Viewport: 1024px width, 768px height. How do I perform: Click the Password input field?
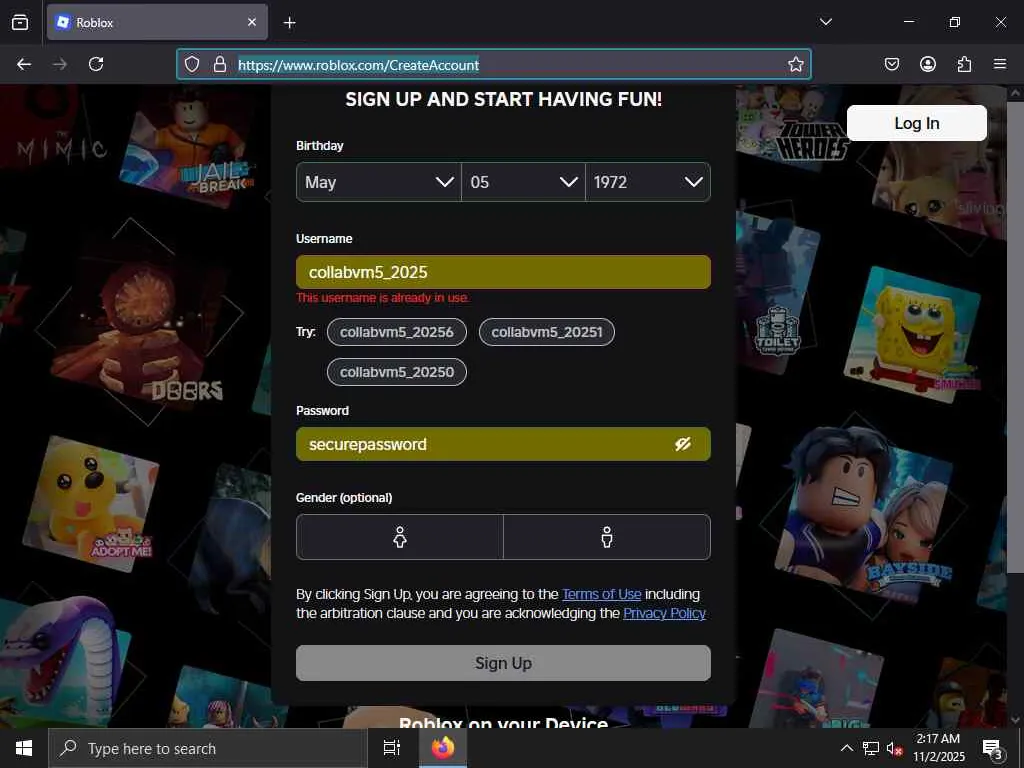click(x=503, y=444)
